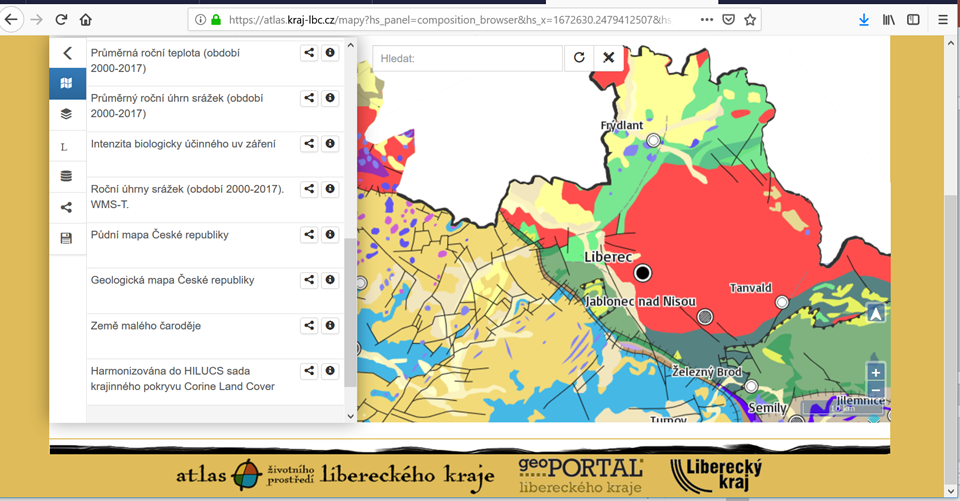960x501 pixels.
Task: Click the composition list scrollbar thumb
Action: click(x=350, y=312)
